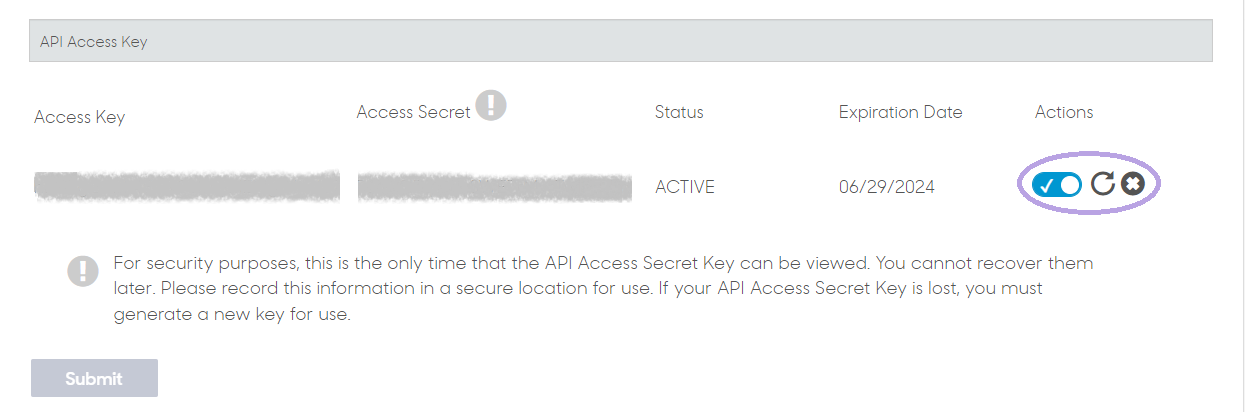
Task: Click the Actions column header
Action: [1064, 112]
